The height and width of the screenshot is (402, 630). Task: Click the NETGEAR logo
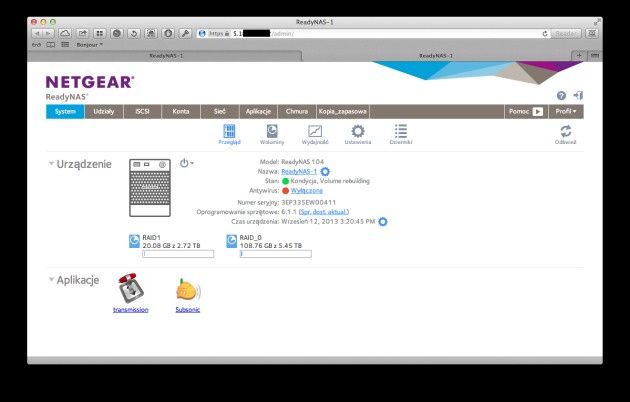[x=90, y=82]
